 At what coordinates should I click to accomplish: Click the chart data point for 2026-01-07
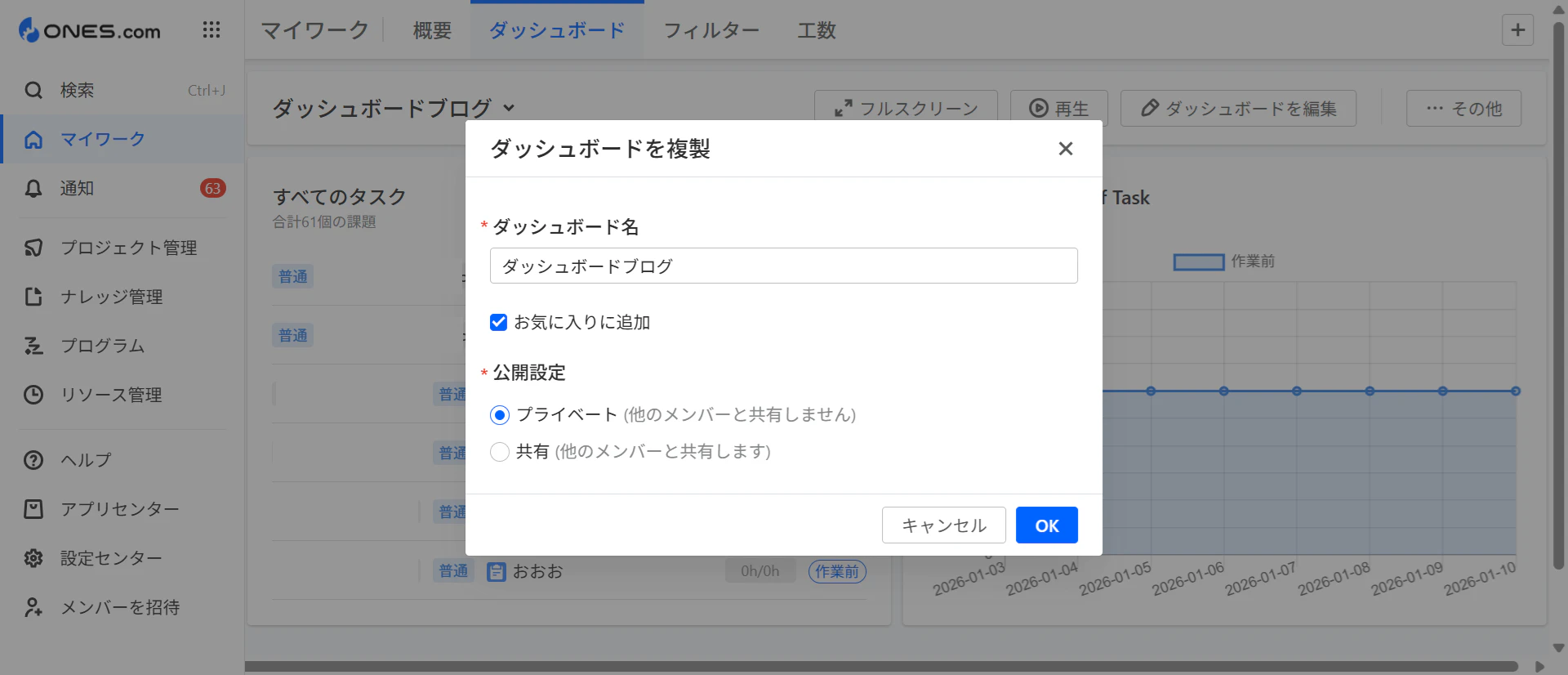pyautogui.click(x=1297, y=391)
